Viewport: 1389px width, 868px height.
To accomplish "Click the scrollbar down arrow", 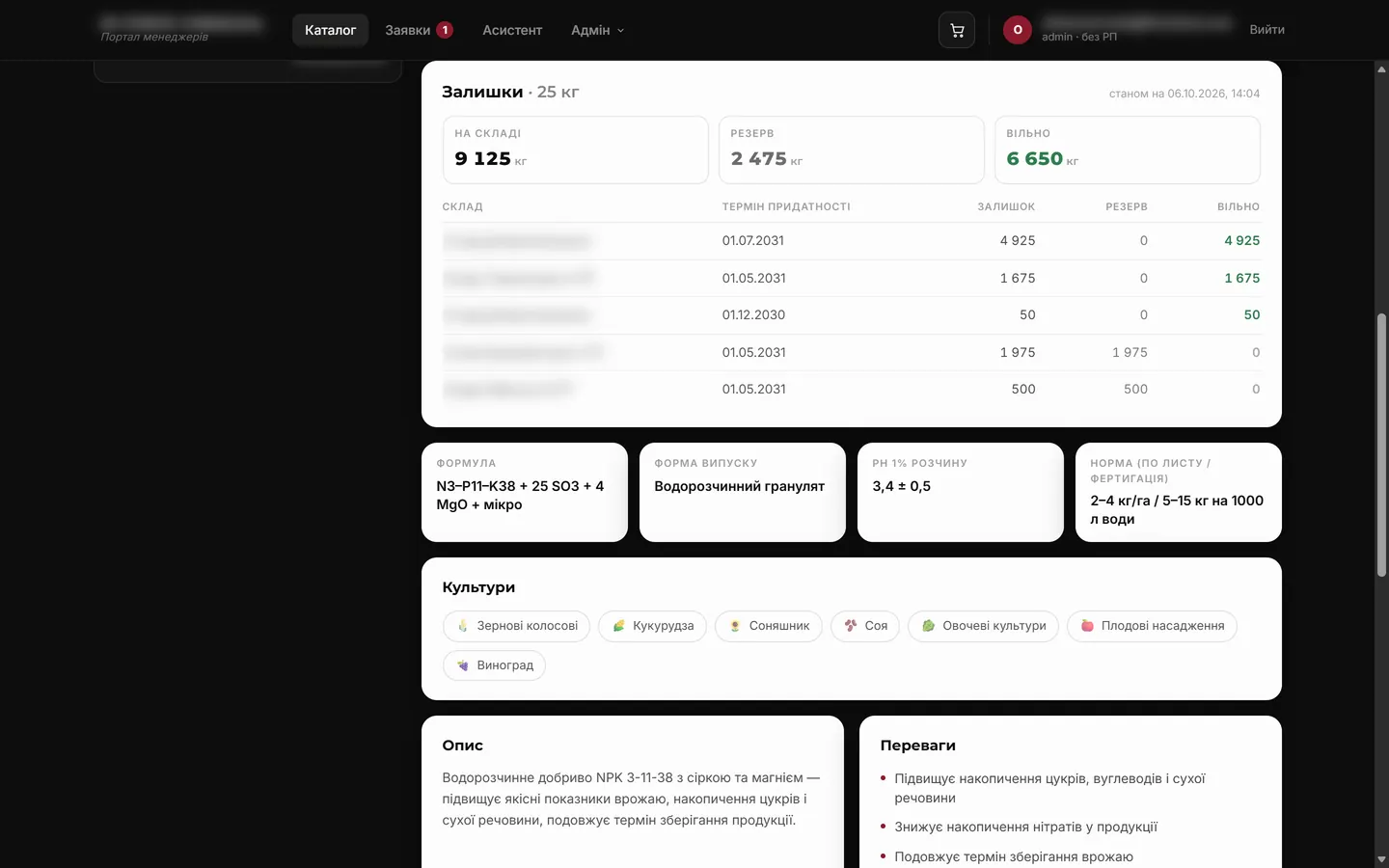I will click(x=1381, y=859).
